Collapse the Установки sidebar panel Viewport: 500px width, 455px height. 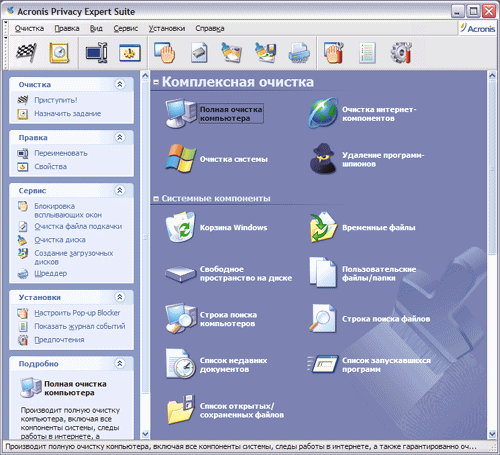point(120,297)
